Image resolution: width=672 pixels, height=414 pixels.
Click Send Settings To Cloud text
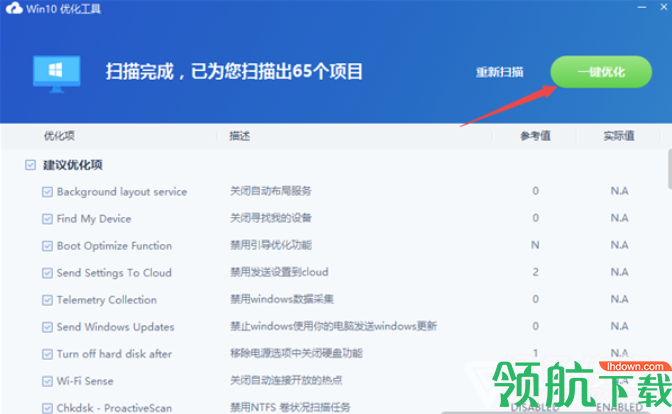[x=114, y=273]
